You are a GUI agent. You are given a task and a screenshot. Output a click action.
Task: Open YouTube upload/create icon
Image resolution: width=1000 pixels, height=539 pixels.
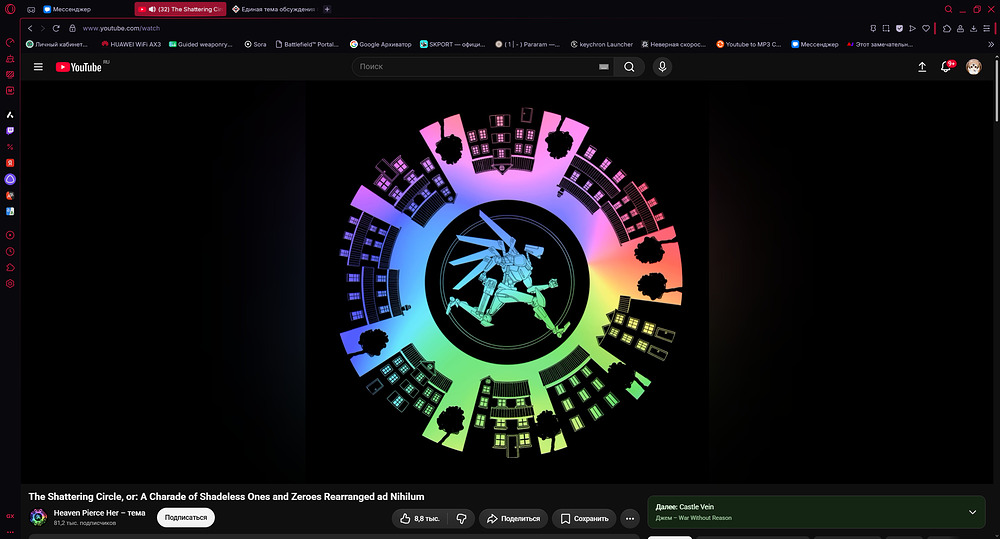coord(922,67)
